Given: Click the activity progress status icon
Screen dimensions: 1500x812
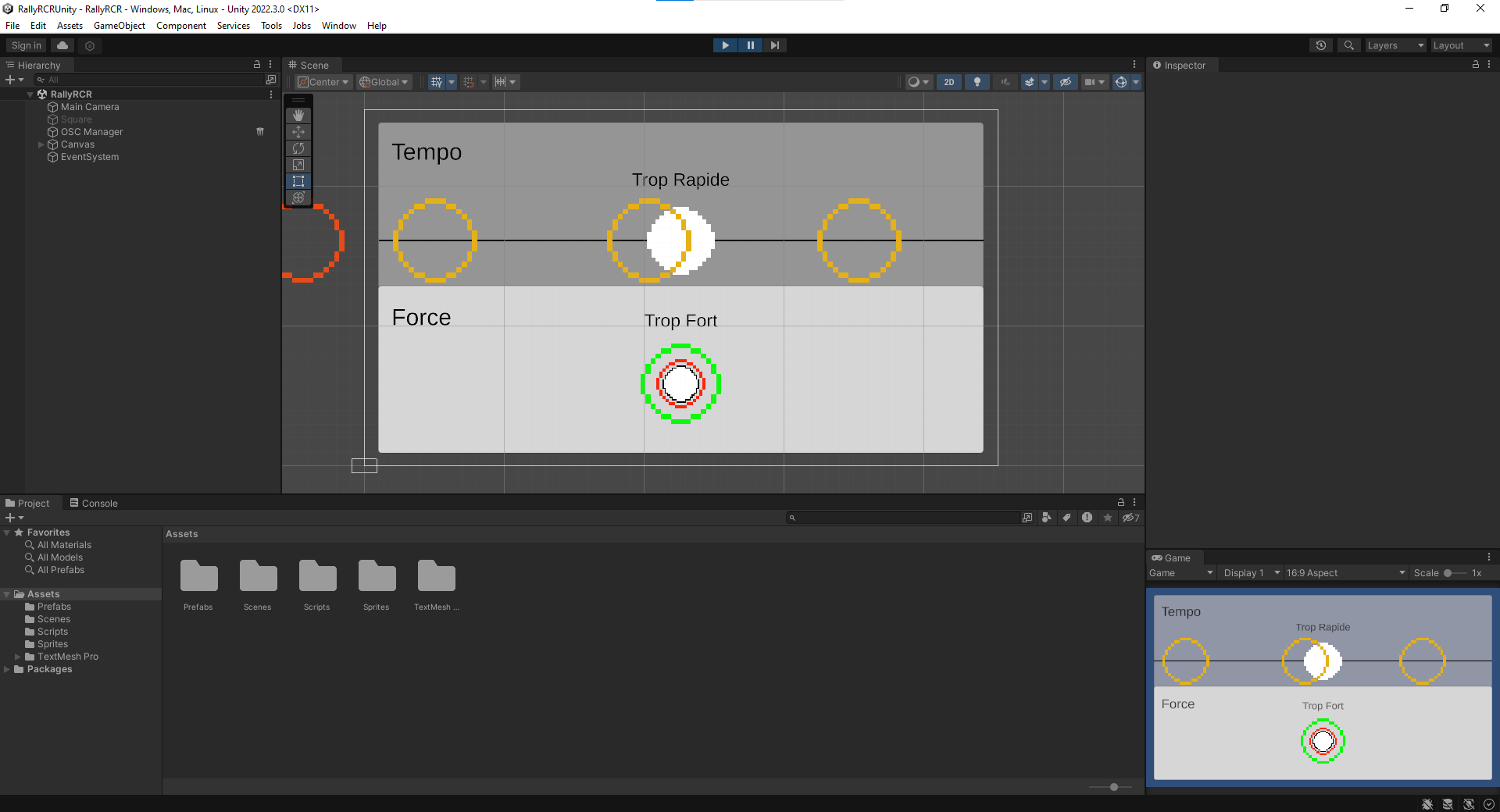Looking at the screenshot, I should (1489, 804).
